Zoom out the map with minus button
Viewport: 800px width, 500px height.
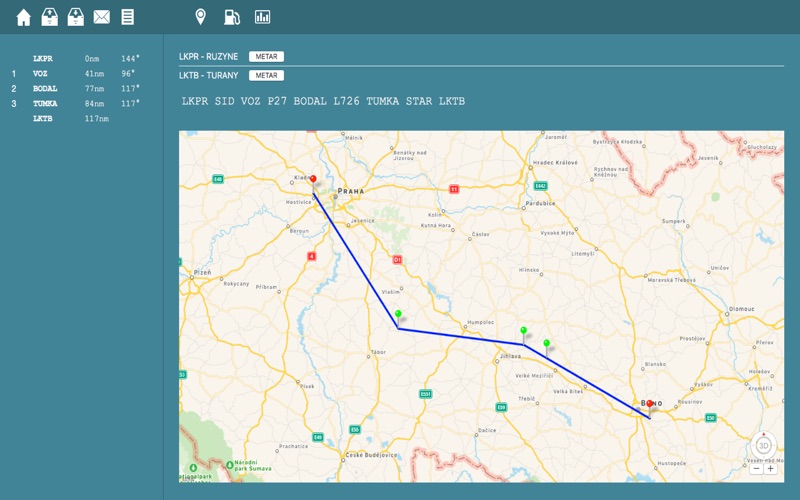(x=757, y=468)
